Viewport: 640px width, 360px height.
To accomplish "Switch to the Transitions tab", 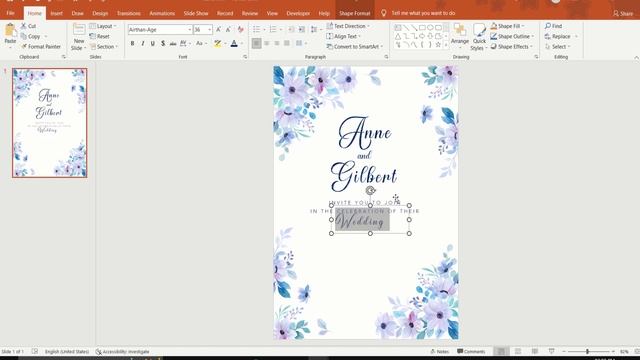I will (x=129, y=13).
